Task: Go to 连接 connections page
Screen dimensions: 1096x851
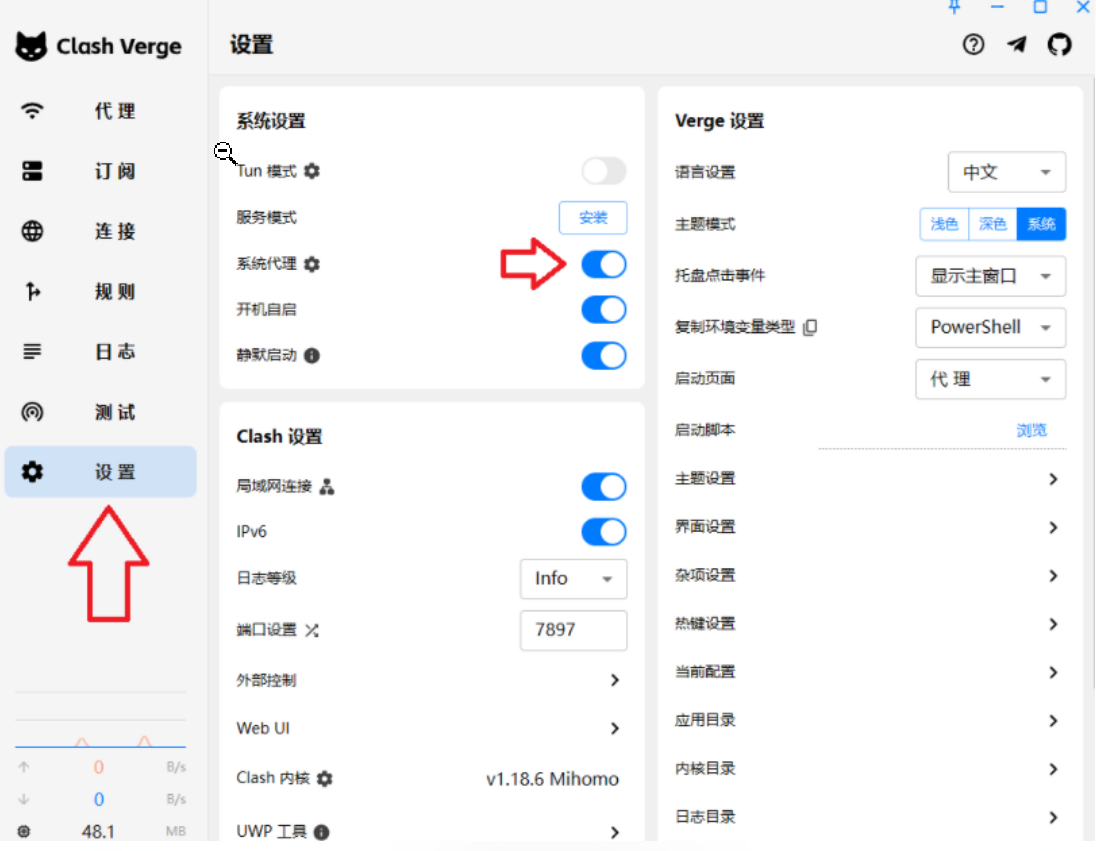Action: point(101,231)
